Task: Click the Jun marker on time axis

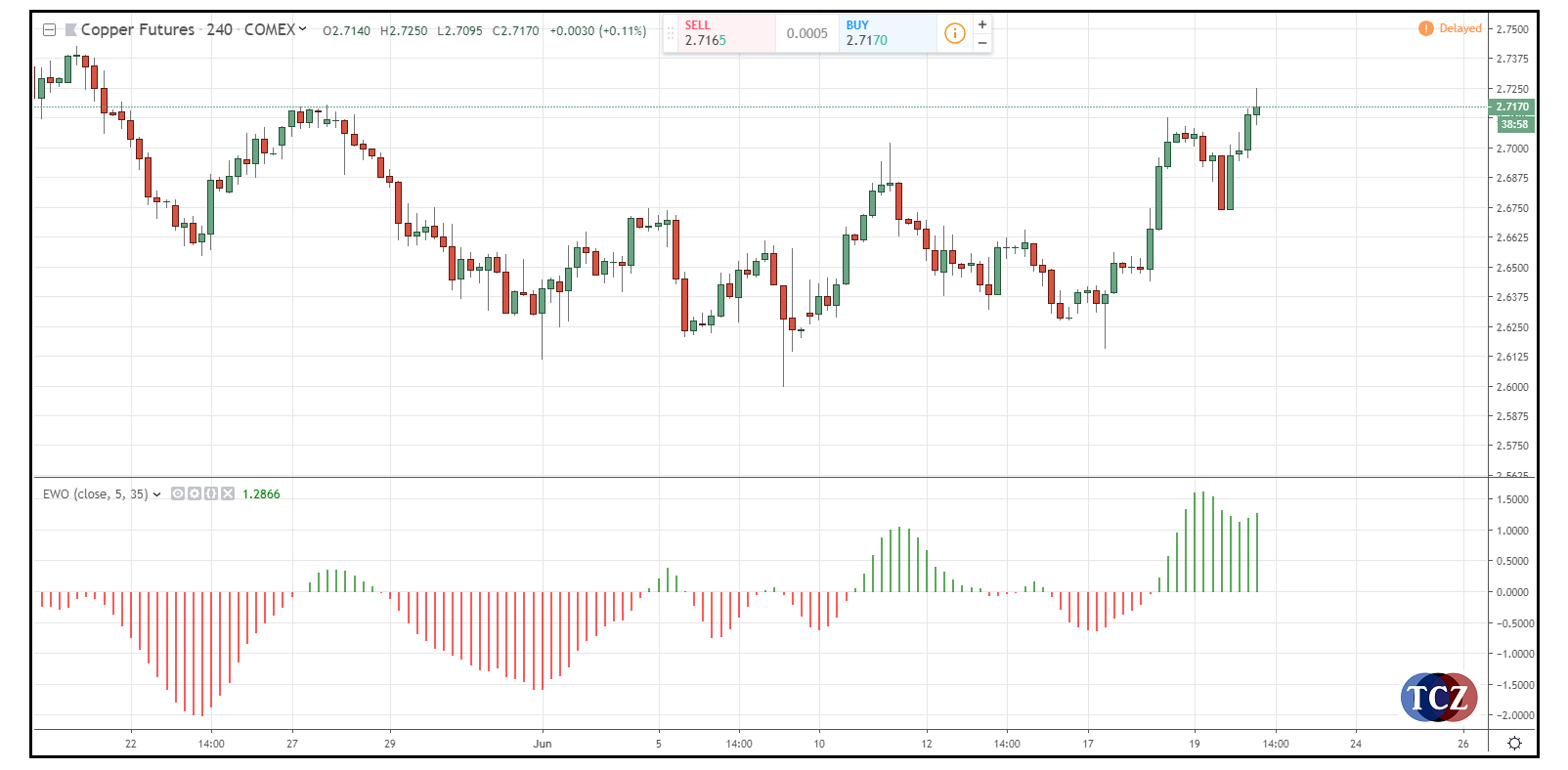Action: [x=543, y=744]
